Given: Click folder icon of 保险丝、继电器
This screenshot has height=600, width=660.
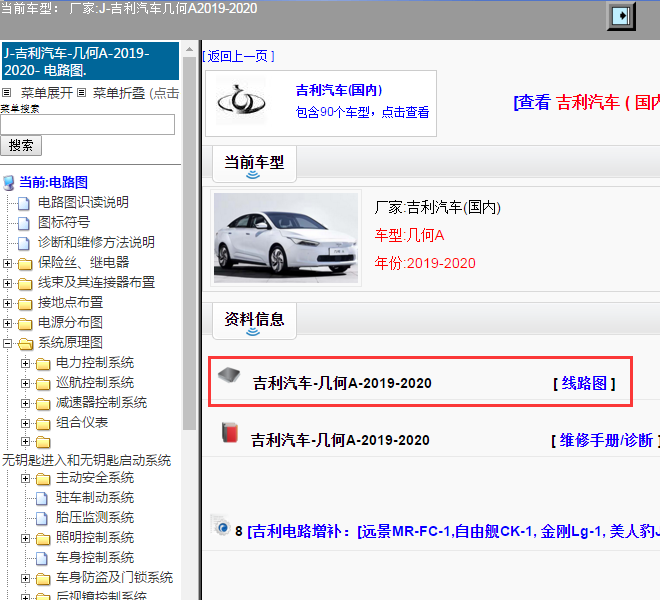Looking at the screenshot, I should point(25,264).
